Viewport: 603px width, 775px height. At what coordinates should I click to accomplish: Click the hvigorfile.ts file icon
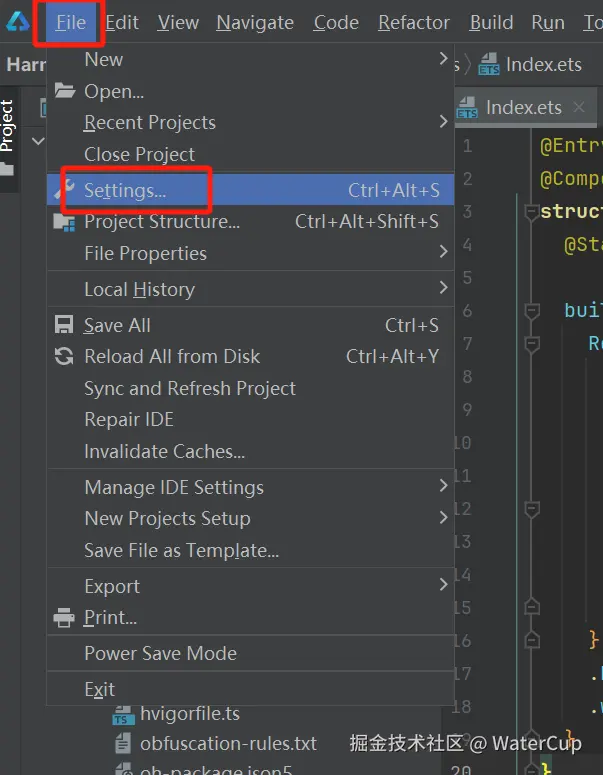point(123,714)
